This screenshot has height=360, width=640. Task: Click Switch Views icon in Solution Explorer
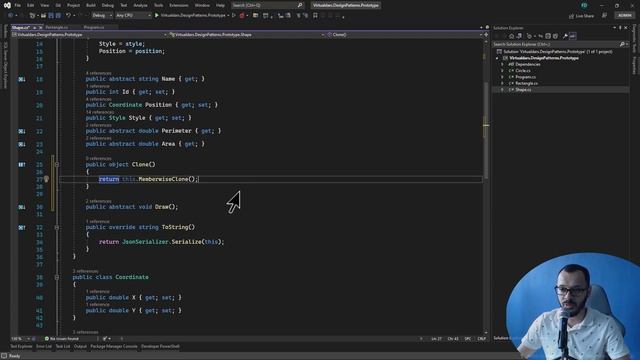click(x=519, y=36)
